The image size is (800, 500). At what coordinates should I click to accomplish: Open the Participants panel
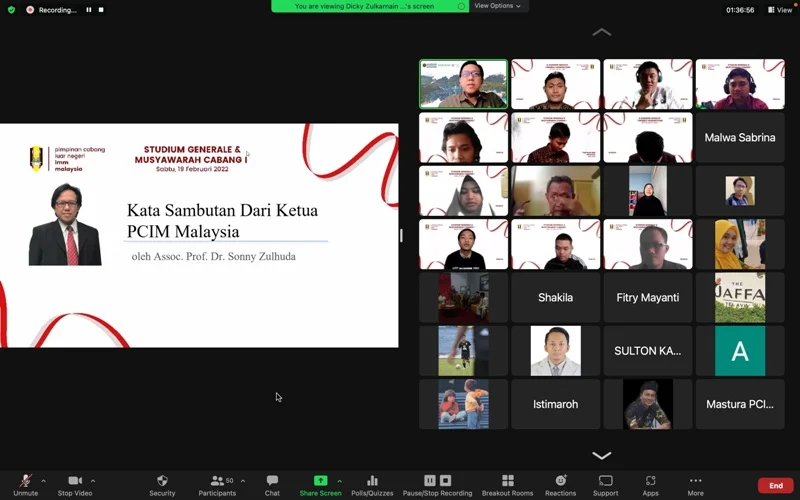217,485
